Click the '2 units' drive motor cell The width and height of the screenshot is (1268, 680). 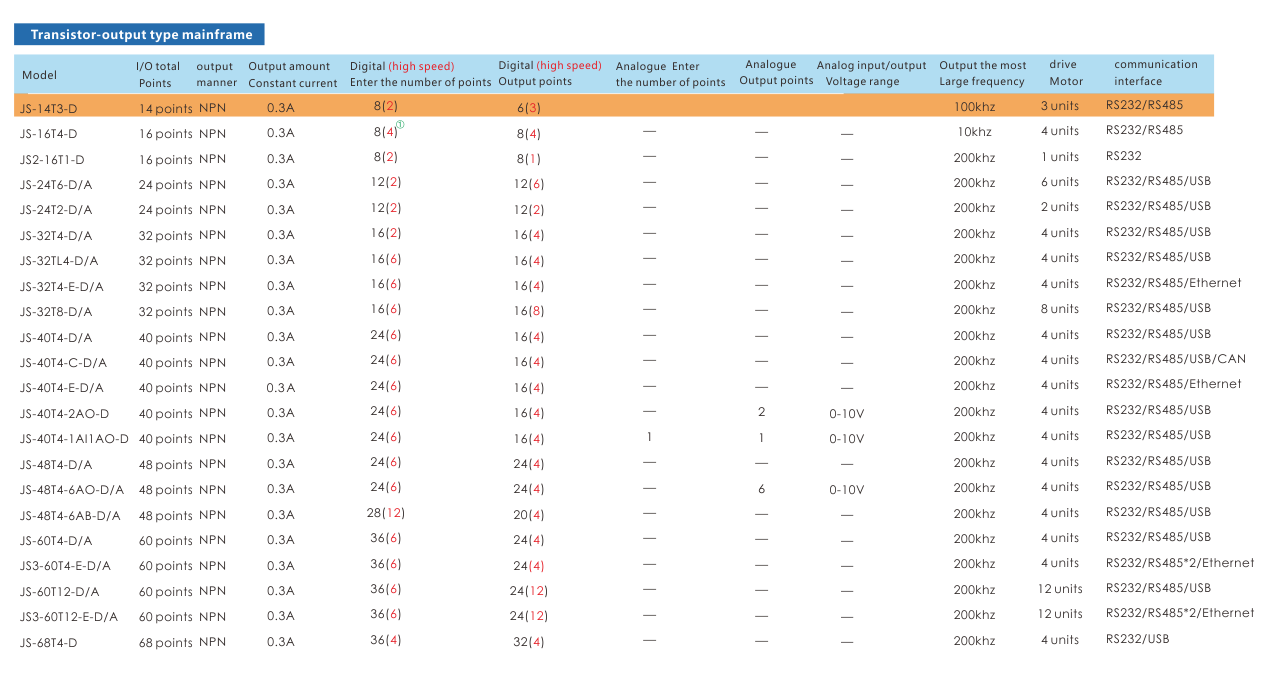(1060, 207)
